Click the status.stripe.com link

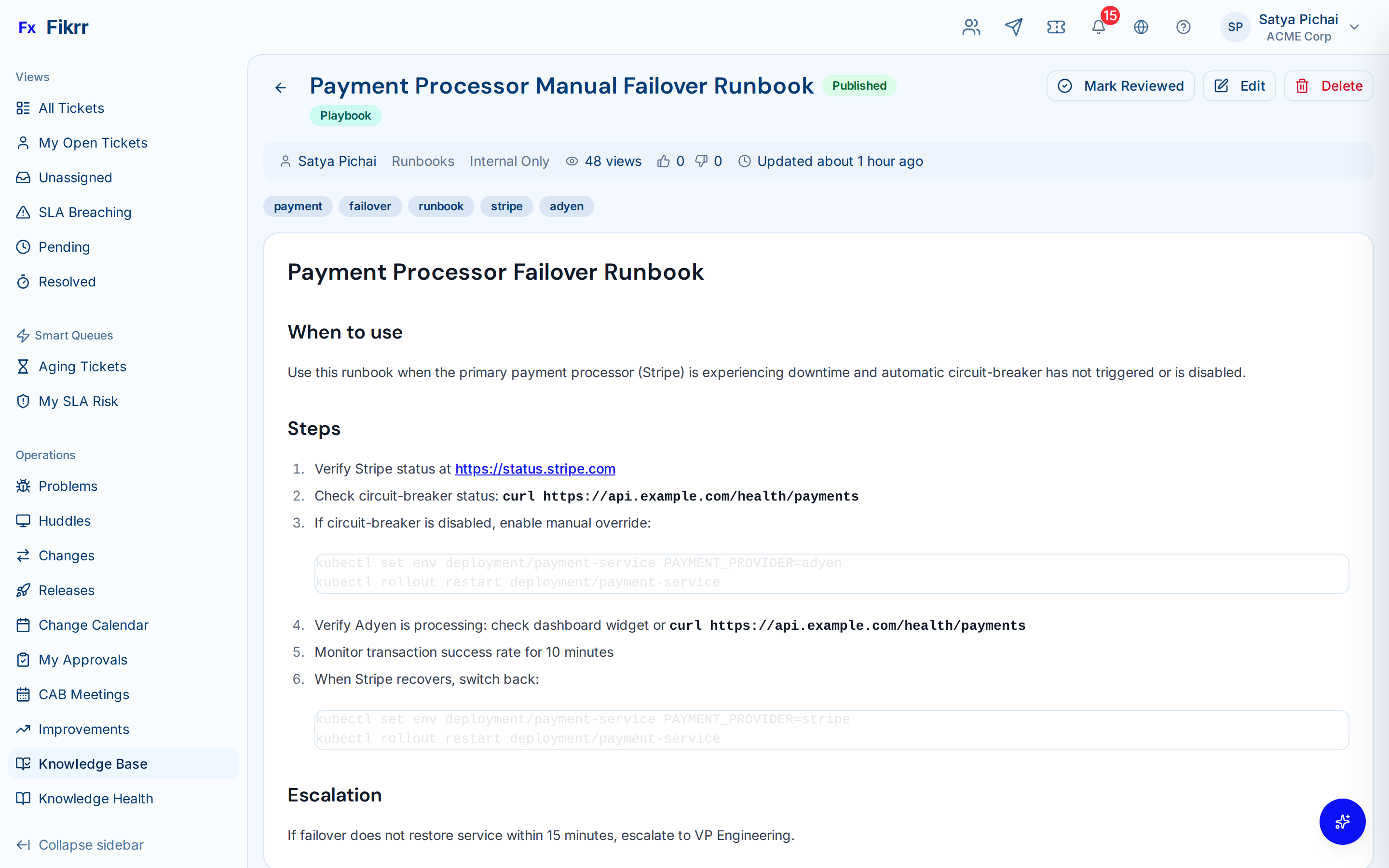535,469
